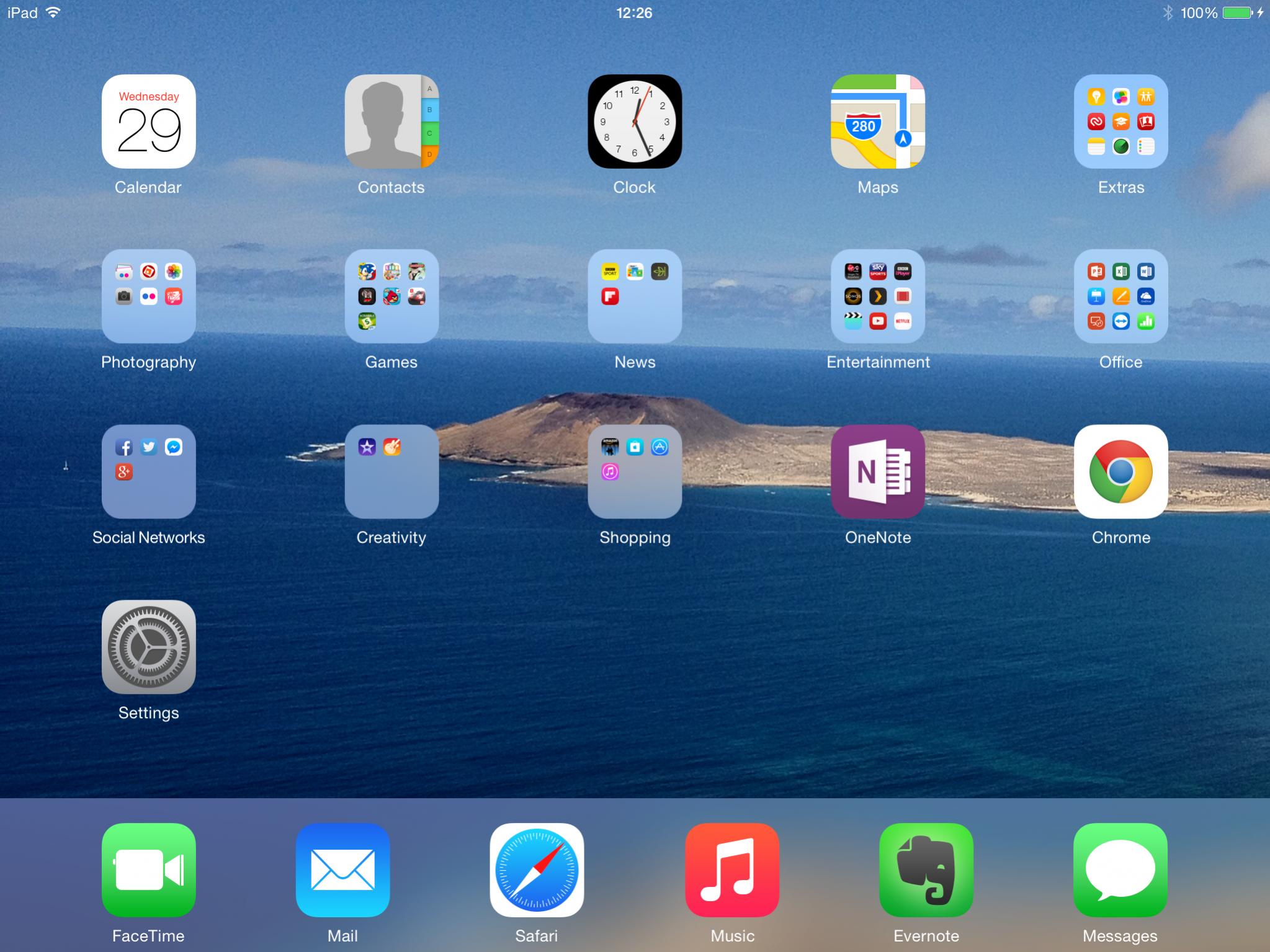Image resolution: width=1270 pixels, height=952 pixels.
Task: Open Mail in the dock
Action: pos(342,870)
